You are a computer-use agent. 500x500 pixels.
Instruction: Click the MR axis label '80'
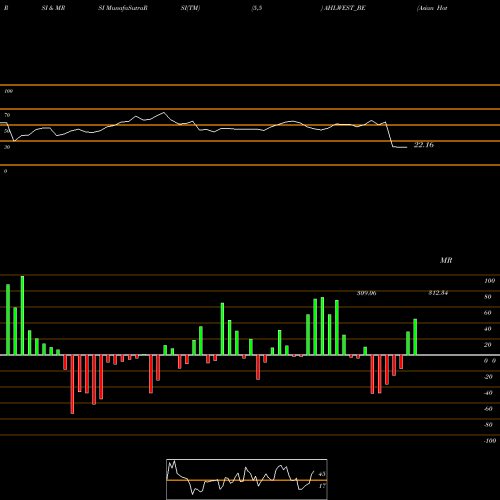pos(488,297)
